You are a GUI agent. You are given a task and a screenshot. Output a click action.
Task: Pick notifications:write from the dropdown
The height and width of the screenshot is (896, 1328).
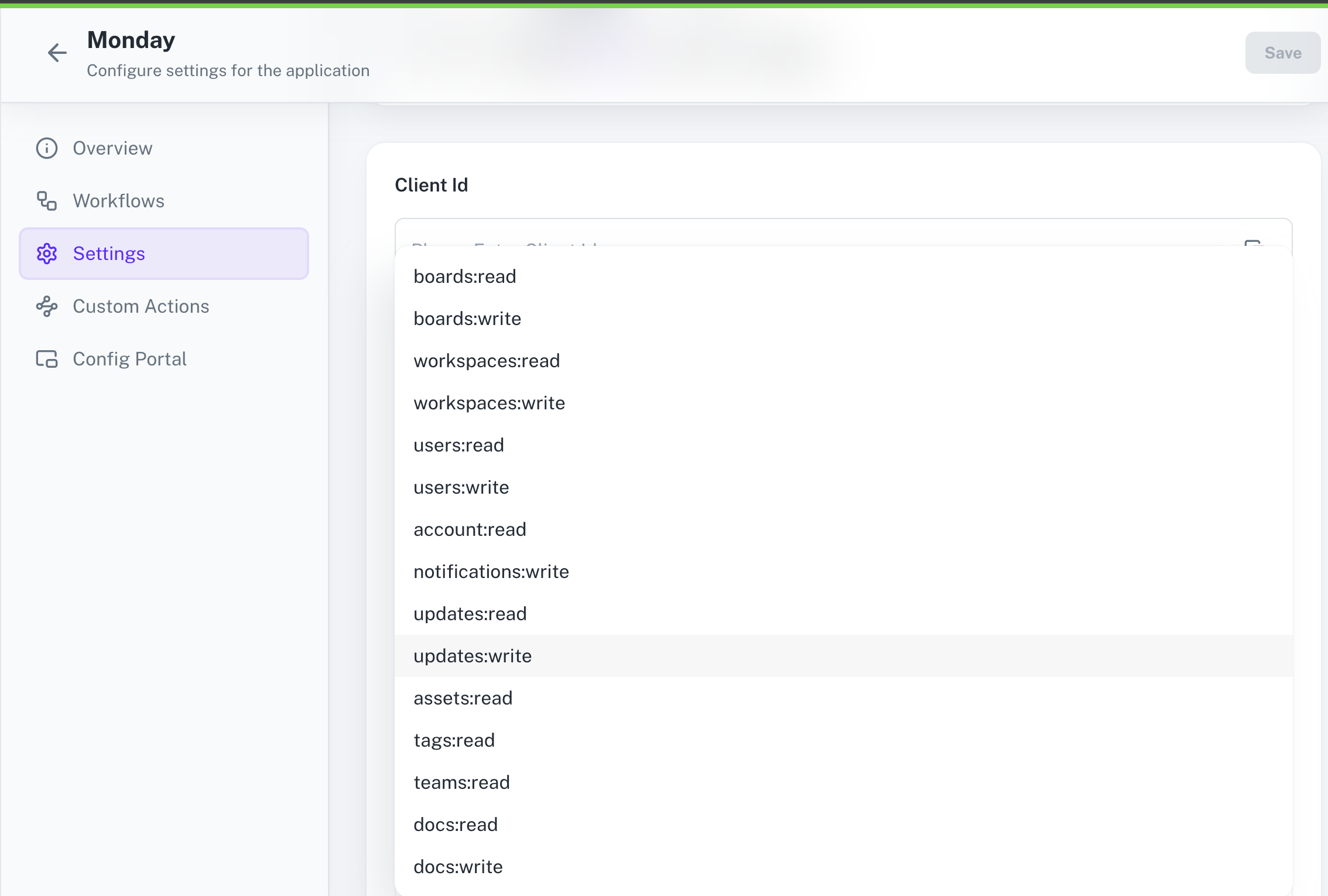[x=491, y=571]
